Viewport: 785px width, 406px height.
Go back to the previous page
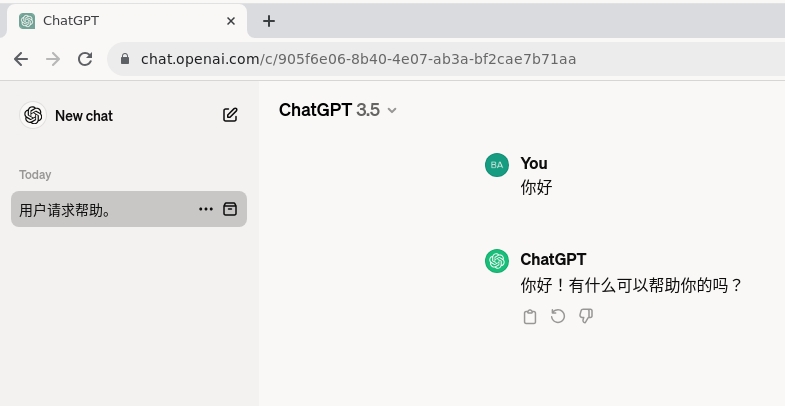pyautogui.click(x=21, y=59)
